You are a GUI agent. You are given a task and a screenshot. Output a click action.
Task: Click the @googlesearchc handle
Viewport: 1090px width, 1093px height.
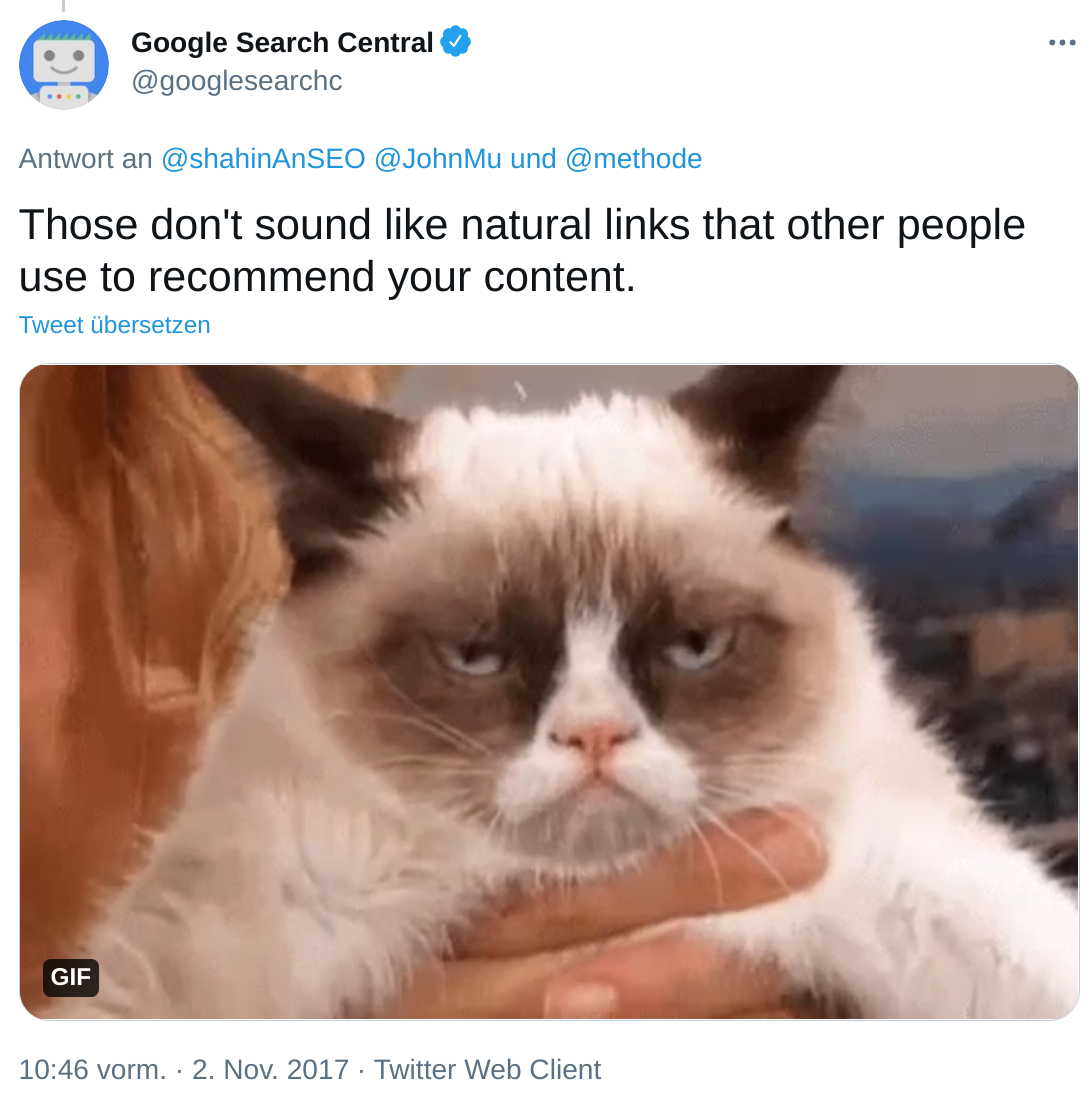[236, 81]
